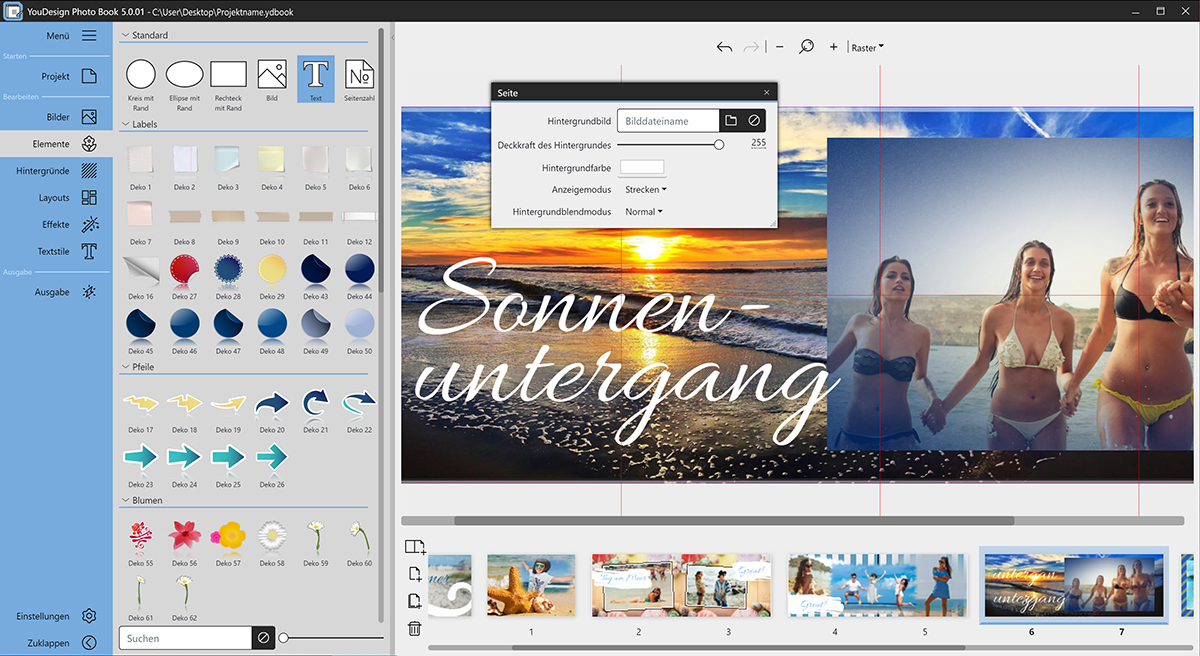Collapse the Standard section
Image resolution: width=1200 pixels, height=656 pixels.
(125, 35)
